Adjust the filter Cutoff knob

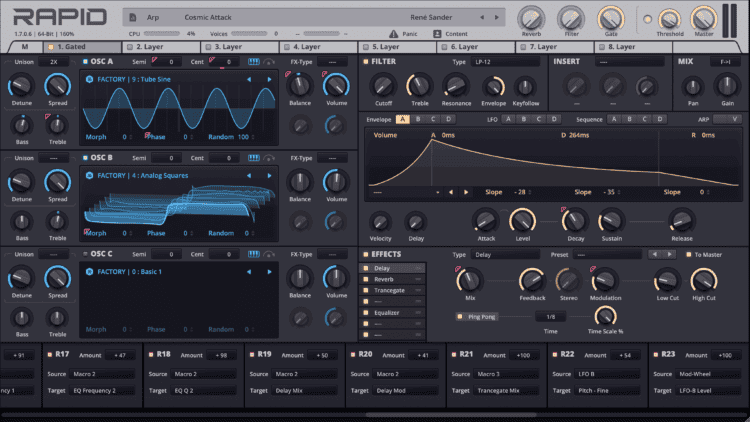[383, 86]
